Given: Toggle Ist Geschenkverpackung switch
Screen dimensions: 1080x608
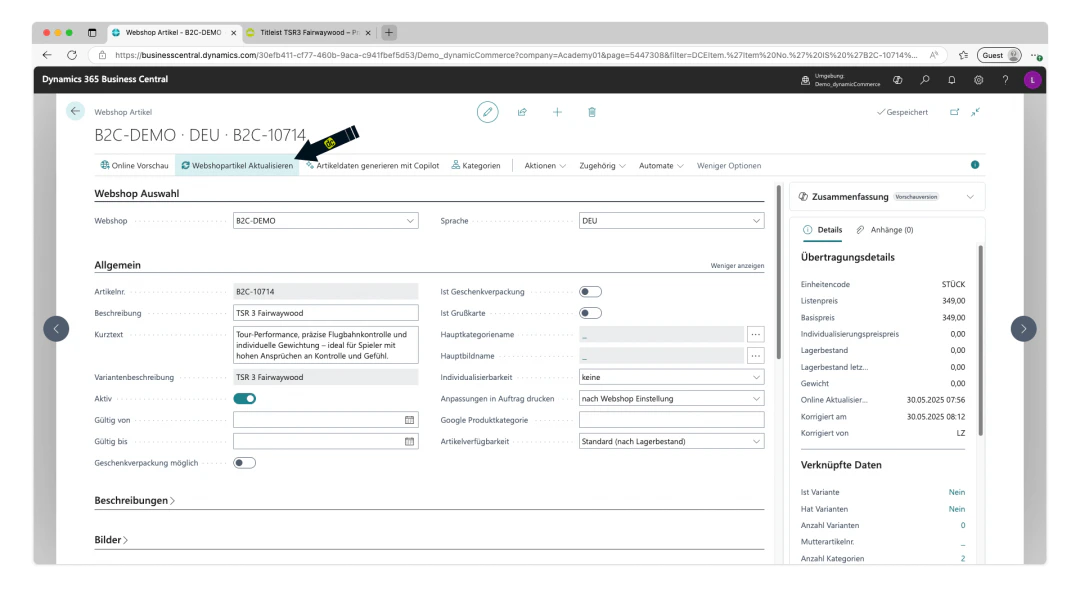Looking at the screenshot, I should (590, 291).
